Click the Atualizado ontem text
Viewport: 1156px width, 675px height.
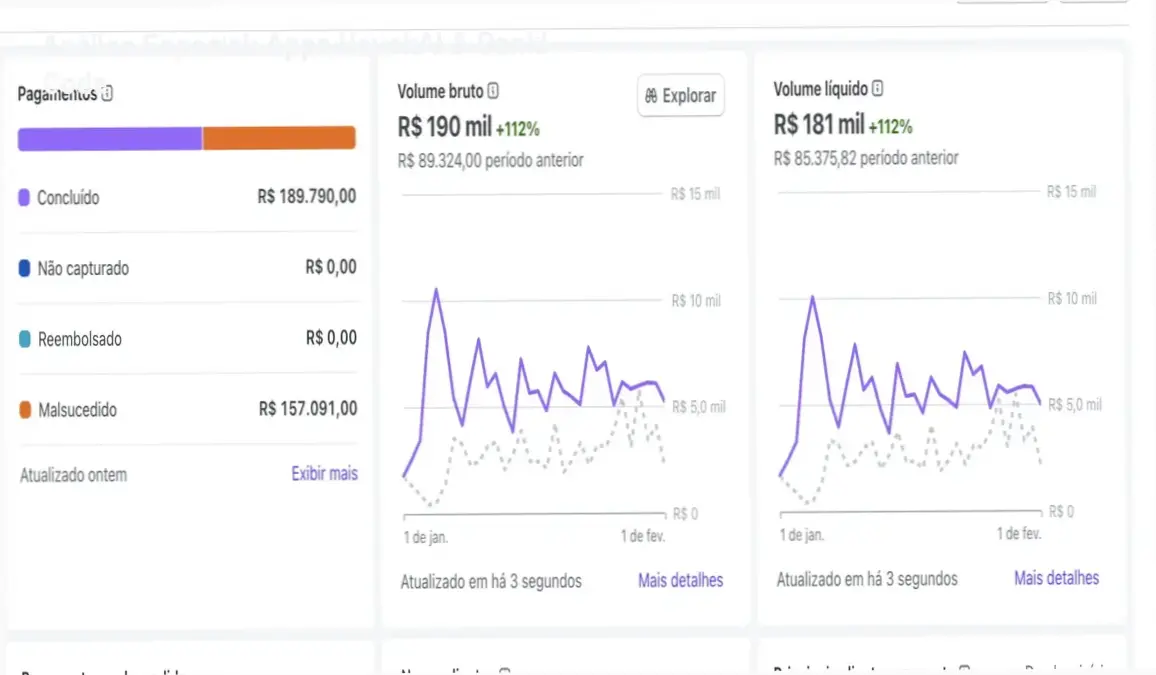coord(73,475)
